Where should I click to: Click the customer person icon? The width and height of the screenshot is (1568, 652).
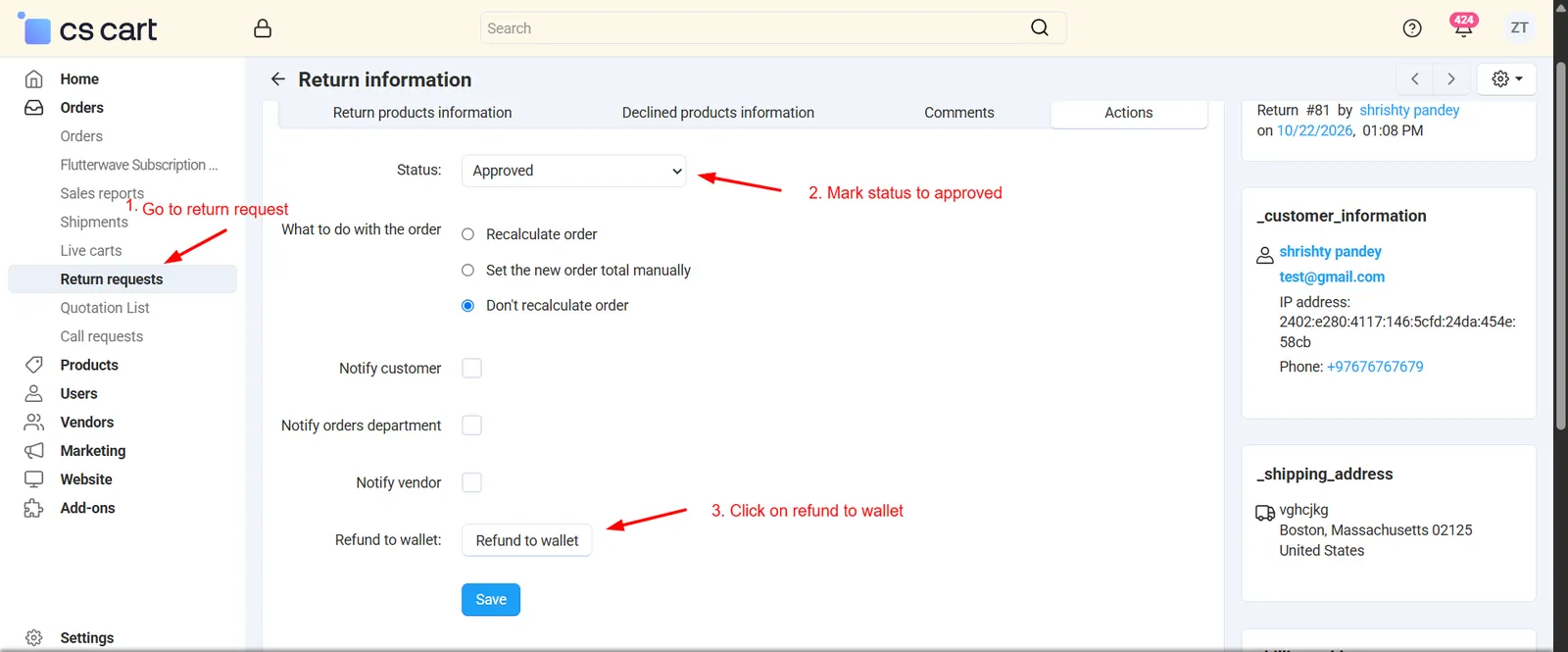1265,256
